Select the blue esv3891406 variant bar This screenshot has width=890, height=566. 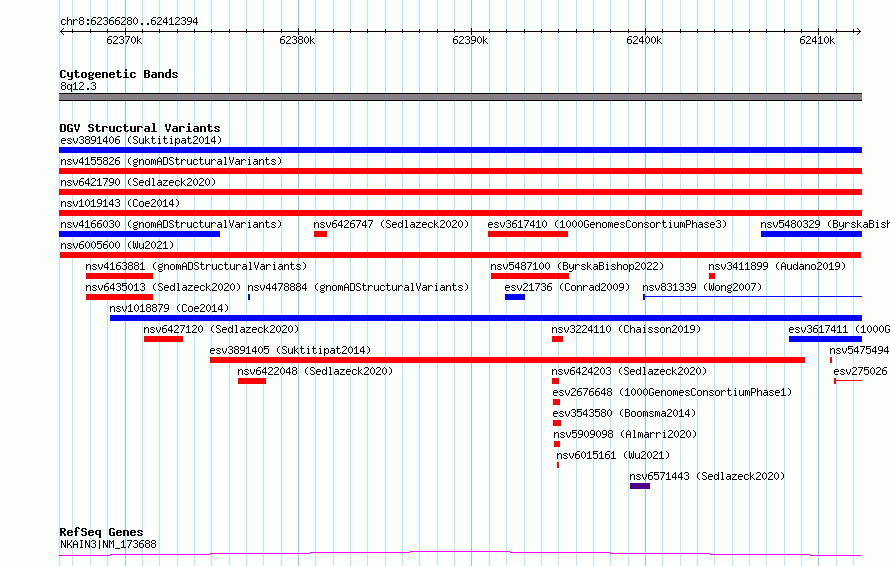click(460, 150)
